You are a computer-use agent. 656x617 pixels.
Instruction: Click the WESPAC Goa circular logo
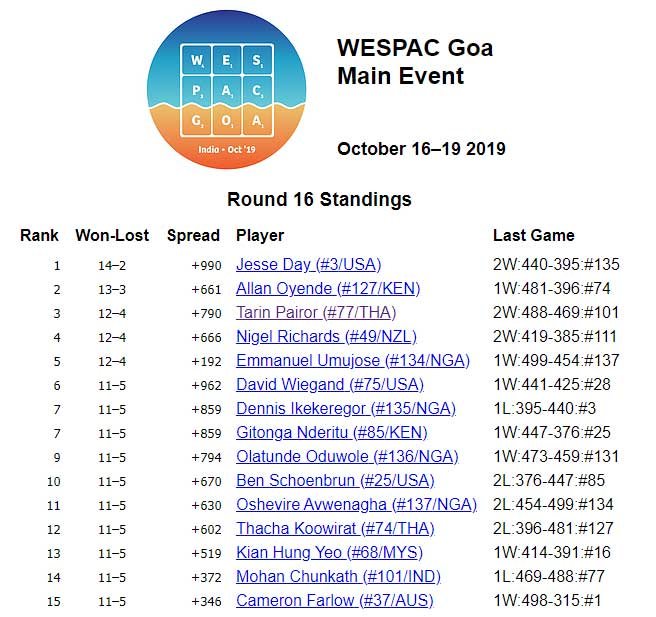[x=226, y=90]
